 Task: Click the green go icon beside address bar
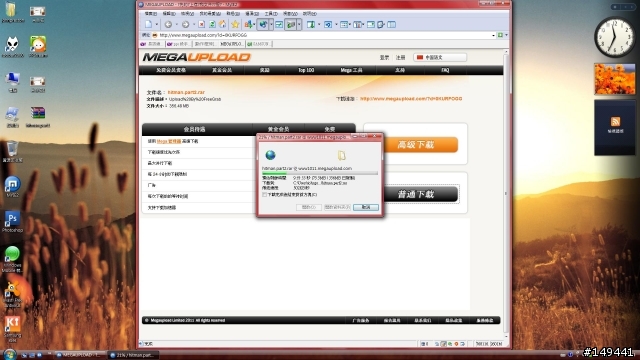point(500,36)
